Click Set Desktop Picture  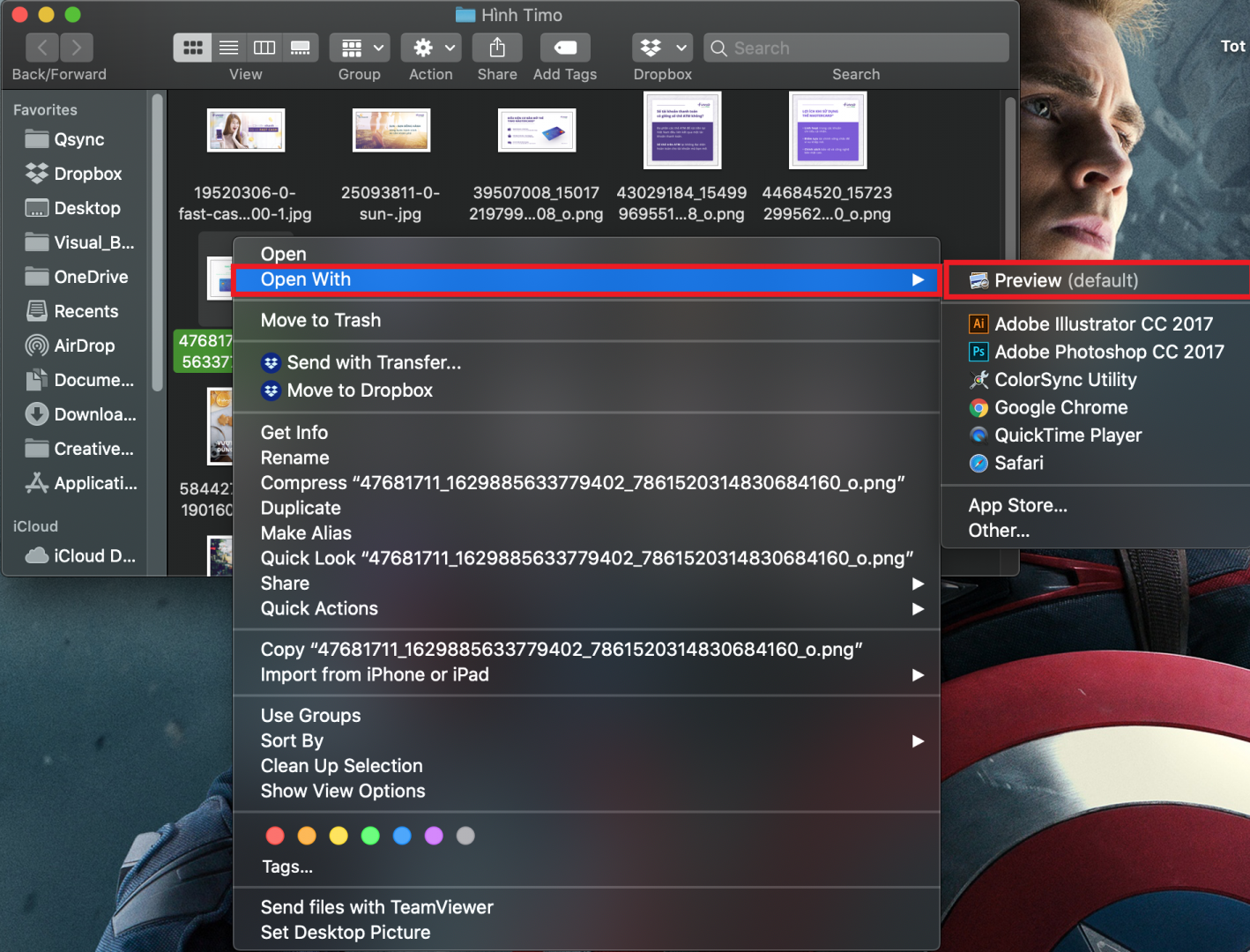coord(346,933)
